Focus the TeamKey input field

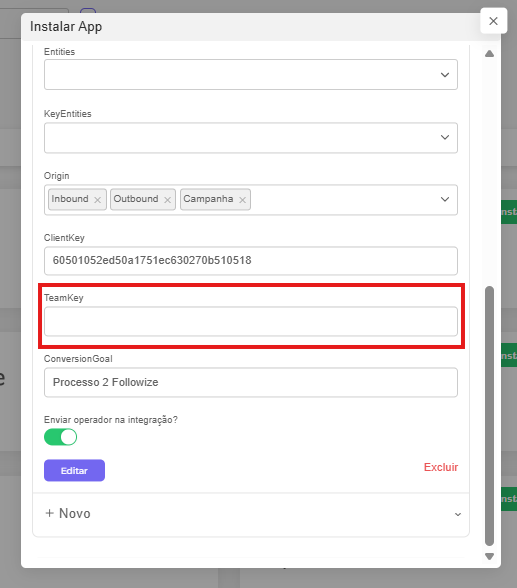[250, 321]
